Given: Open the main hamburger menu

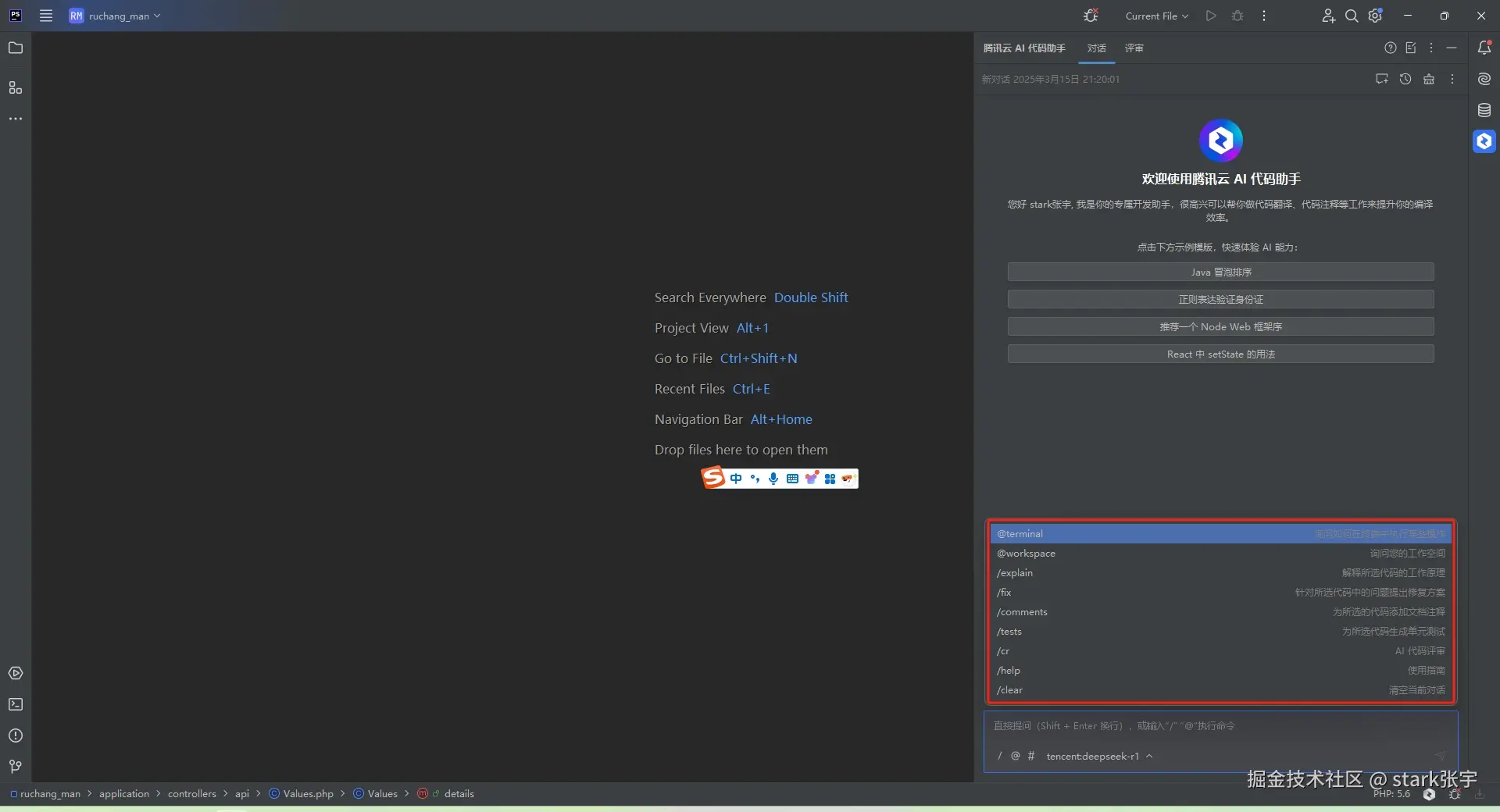Looking at the screenshot, I should [46, 16].
